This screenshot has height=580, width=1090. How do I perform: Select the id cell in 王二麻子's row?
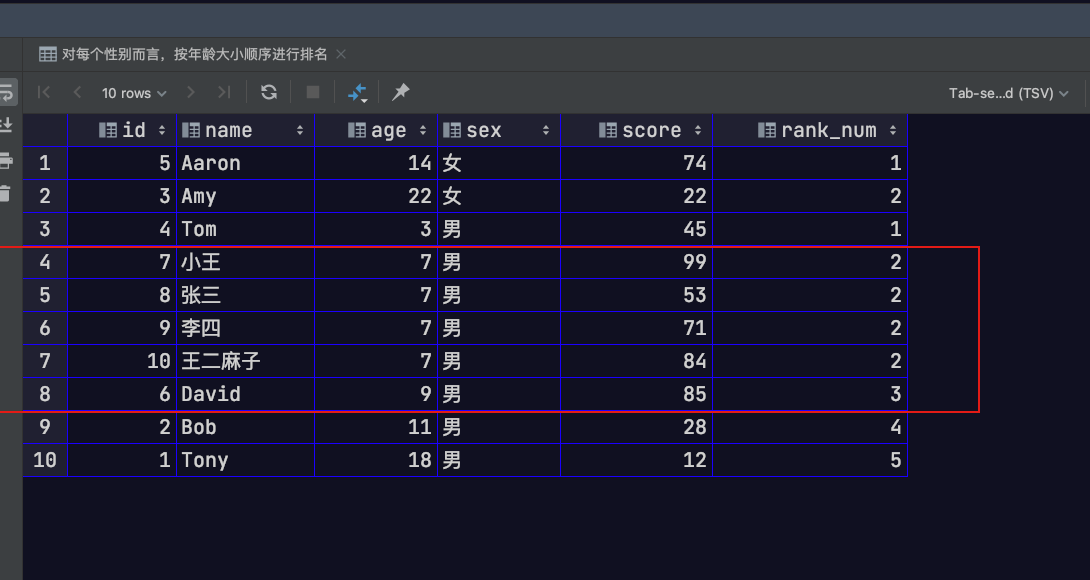122,361
